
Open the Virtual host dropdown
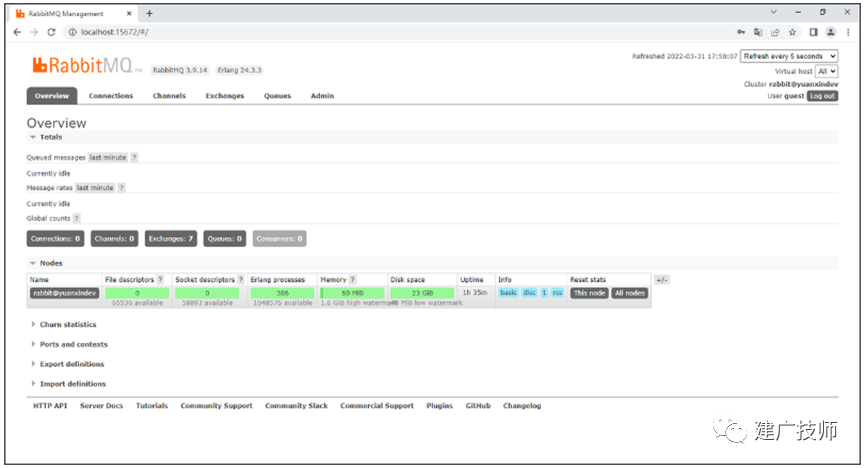[826, 71]
